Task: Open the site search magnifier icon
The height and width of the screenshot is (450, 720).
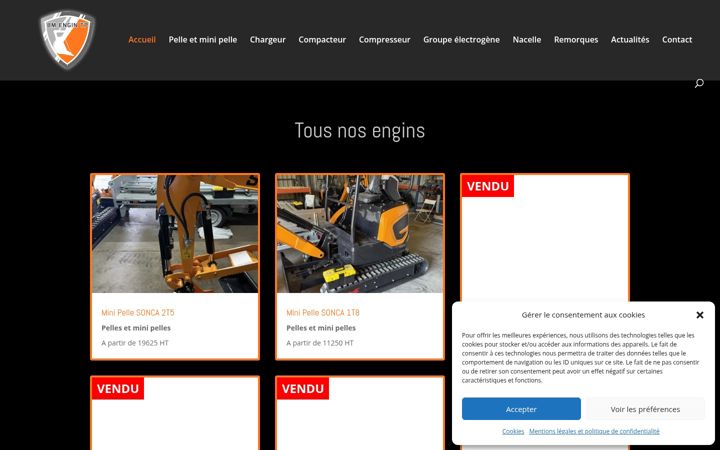Action: pyautogui.click(x=699, y=83)
